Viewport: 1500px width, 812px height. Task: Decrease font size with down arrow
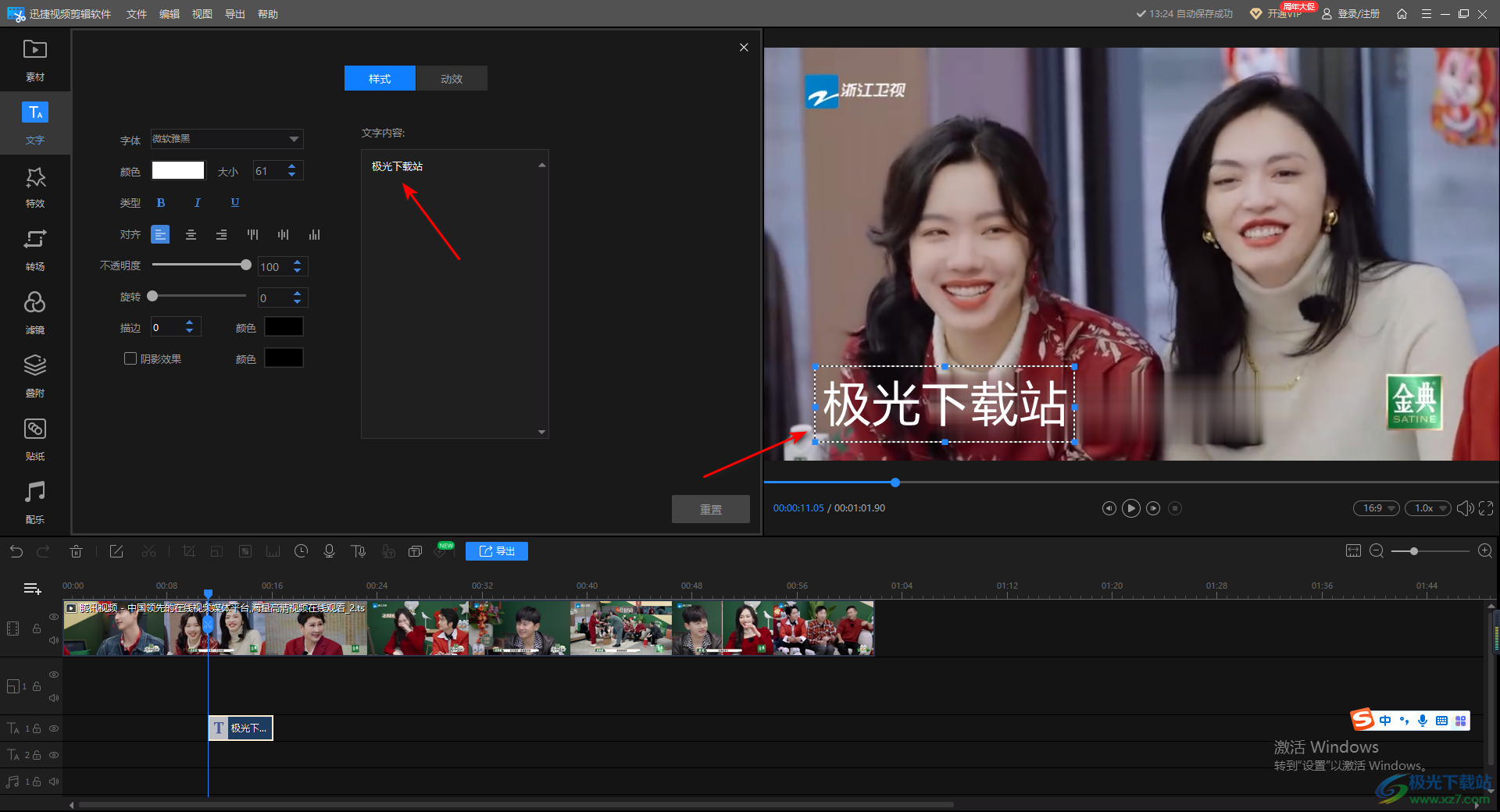(x=292, y=175)
